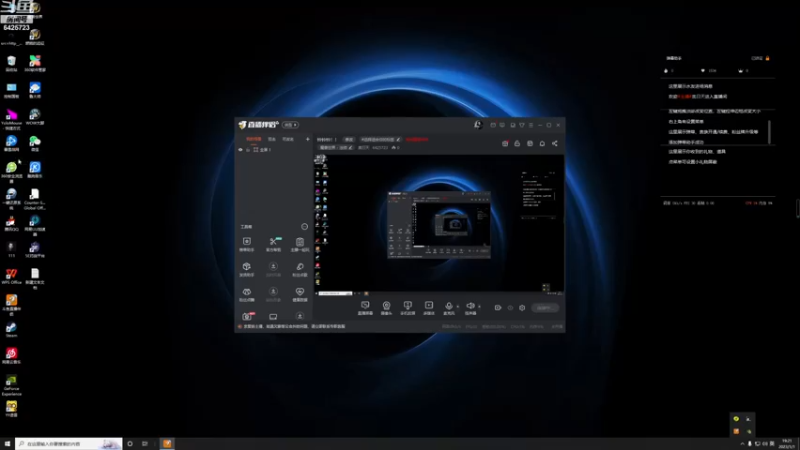The image size is (800, 450).
Task: Add screen capture source from bottom bar
Action: click(x=365, y=308)
